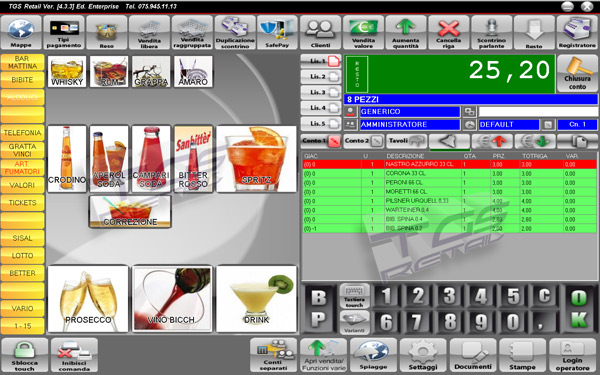
Task: Open the Tastiera touch keyboard
Action: pyautogui.click(x=354, y=296)
